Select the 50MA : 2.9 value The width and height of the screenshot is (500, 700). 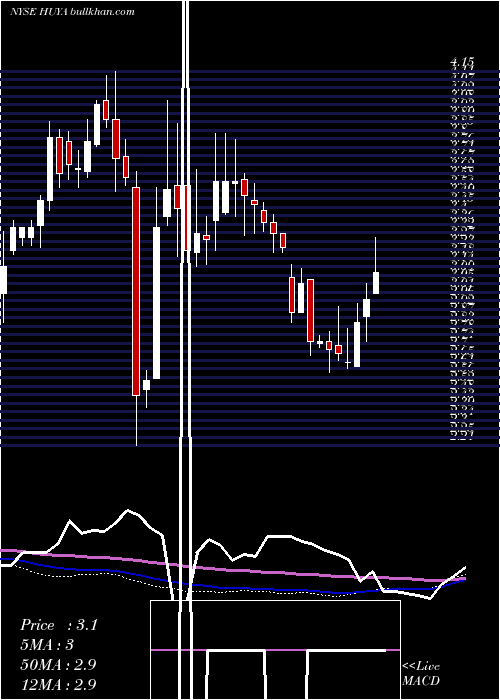pos(58,665)
